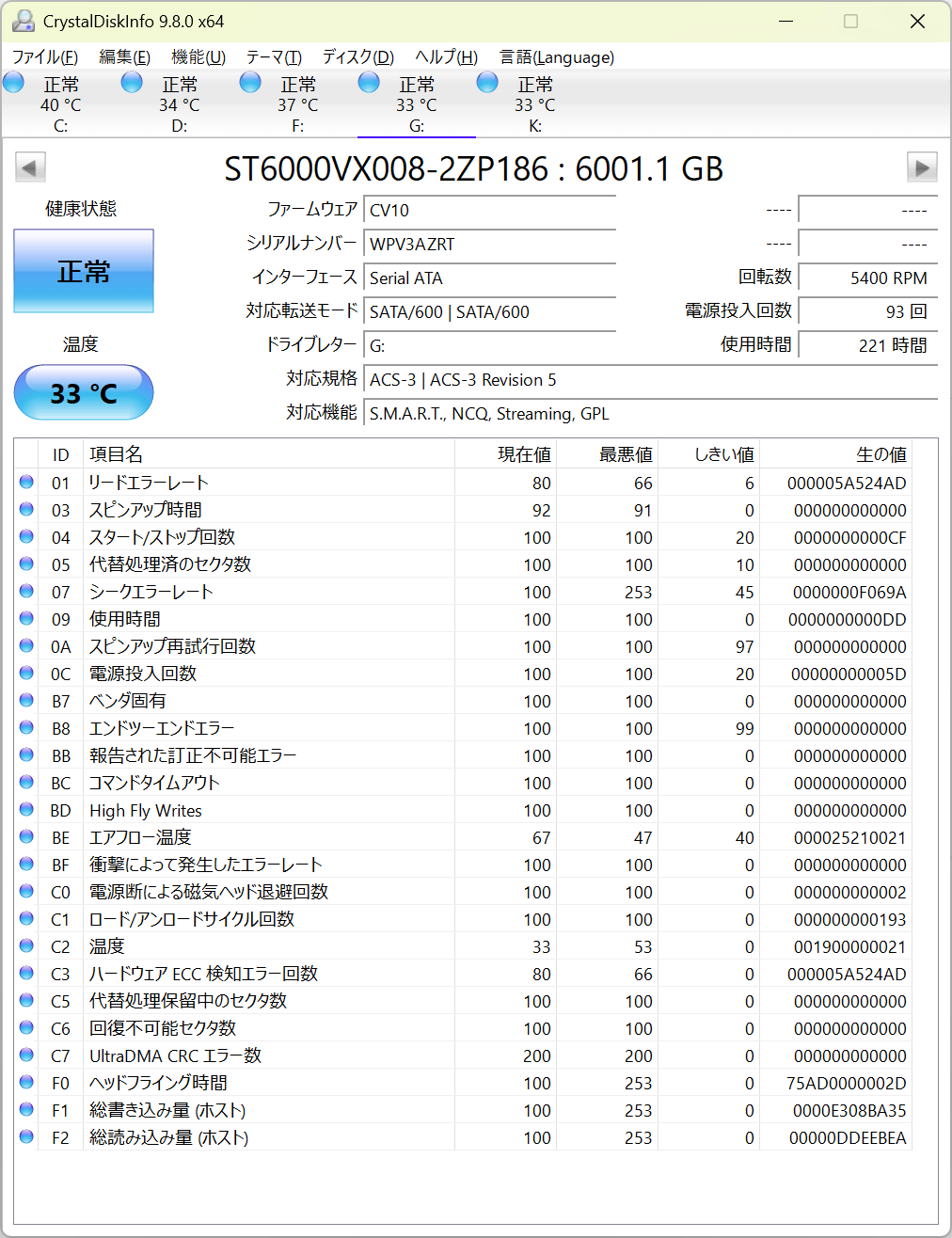
Task: Select drive F: status orb
Action: [250, 83]
